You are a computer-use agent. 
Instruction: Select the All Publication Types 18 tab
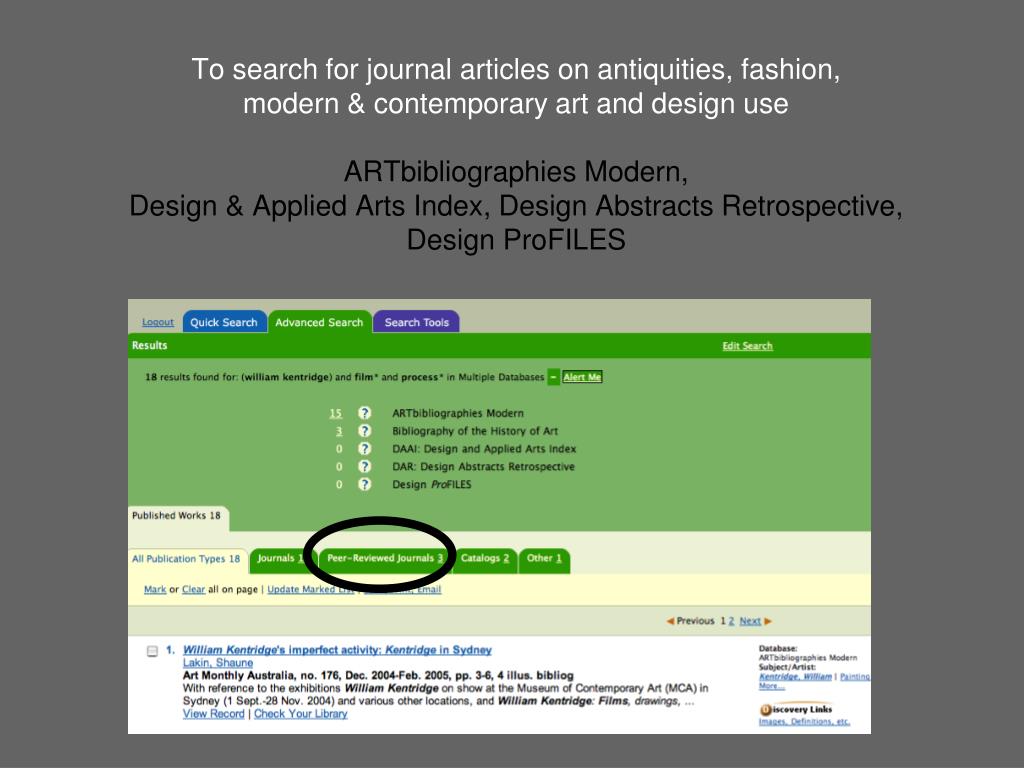[x=186, y=559]
